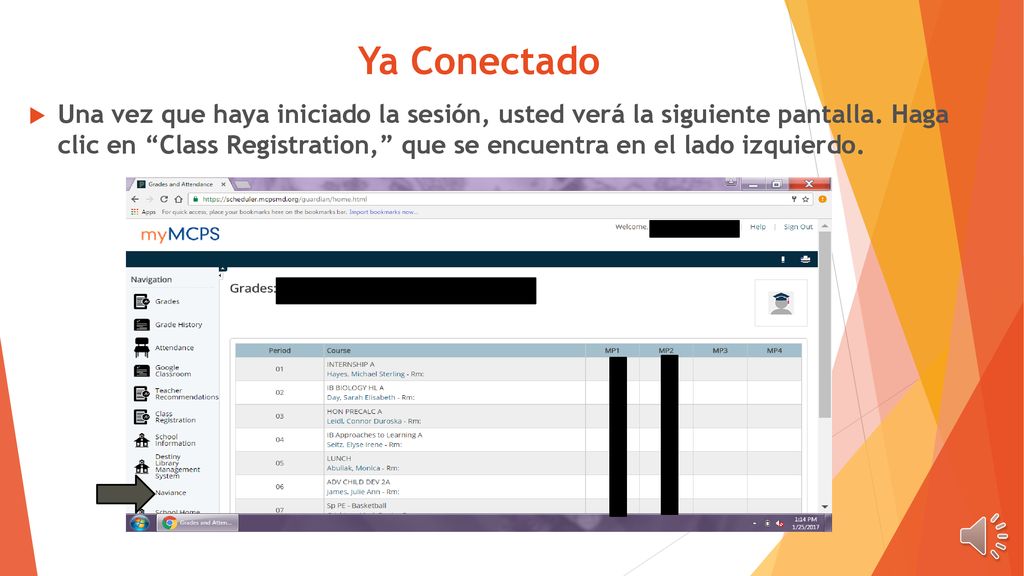Select period 05 cell for LUNCH
The image size is (1024, 576).
coord(280,463)
